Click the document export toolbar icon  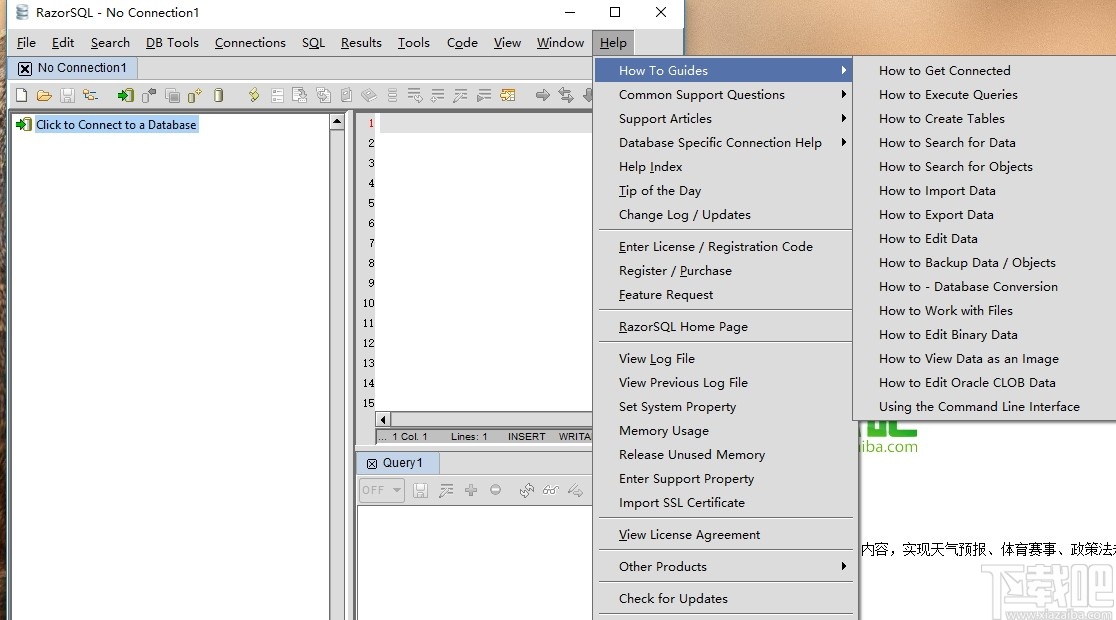[300, 95]
